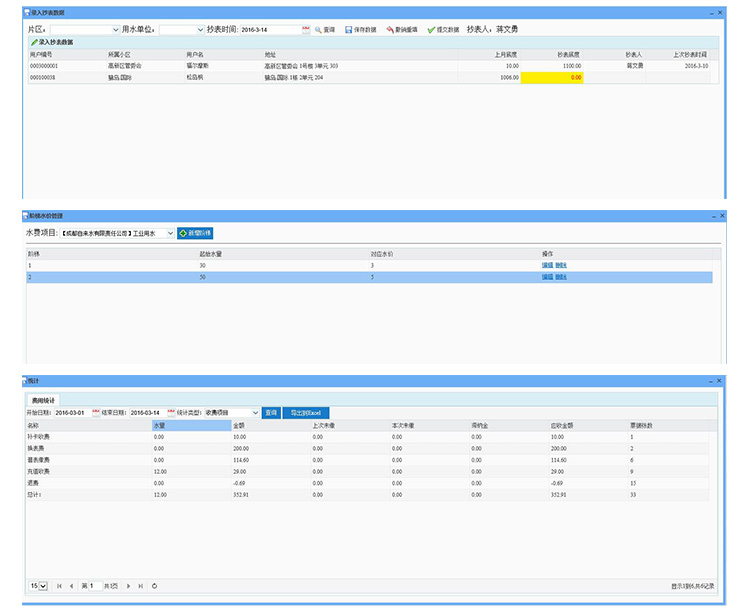
Task: Click the 应收金额 column header
Action: pyautogui.click(x=562, y=425)
